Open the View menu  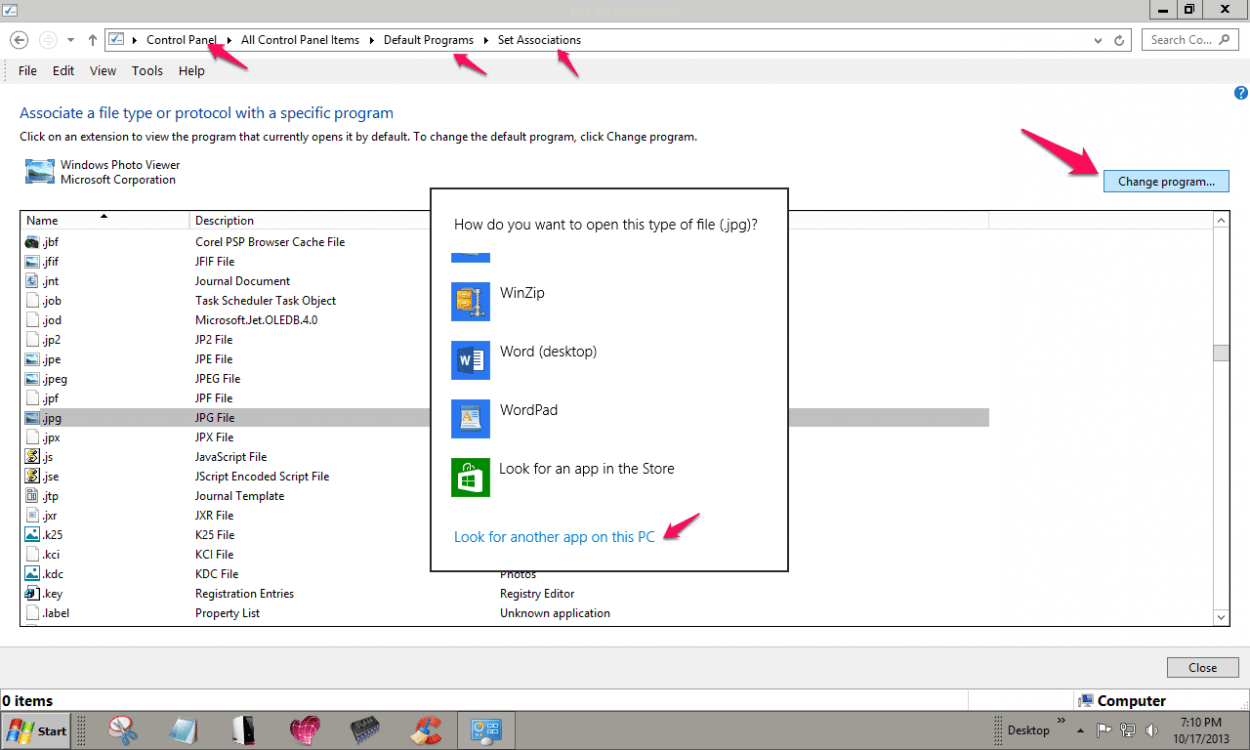102,70
